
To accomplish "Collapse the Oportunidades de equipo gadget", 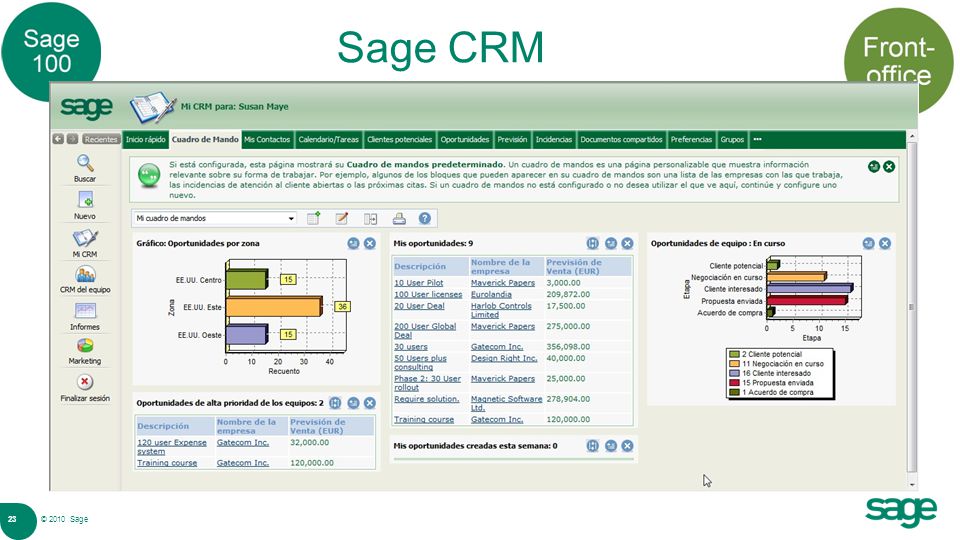I will [869, 244].
